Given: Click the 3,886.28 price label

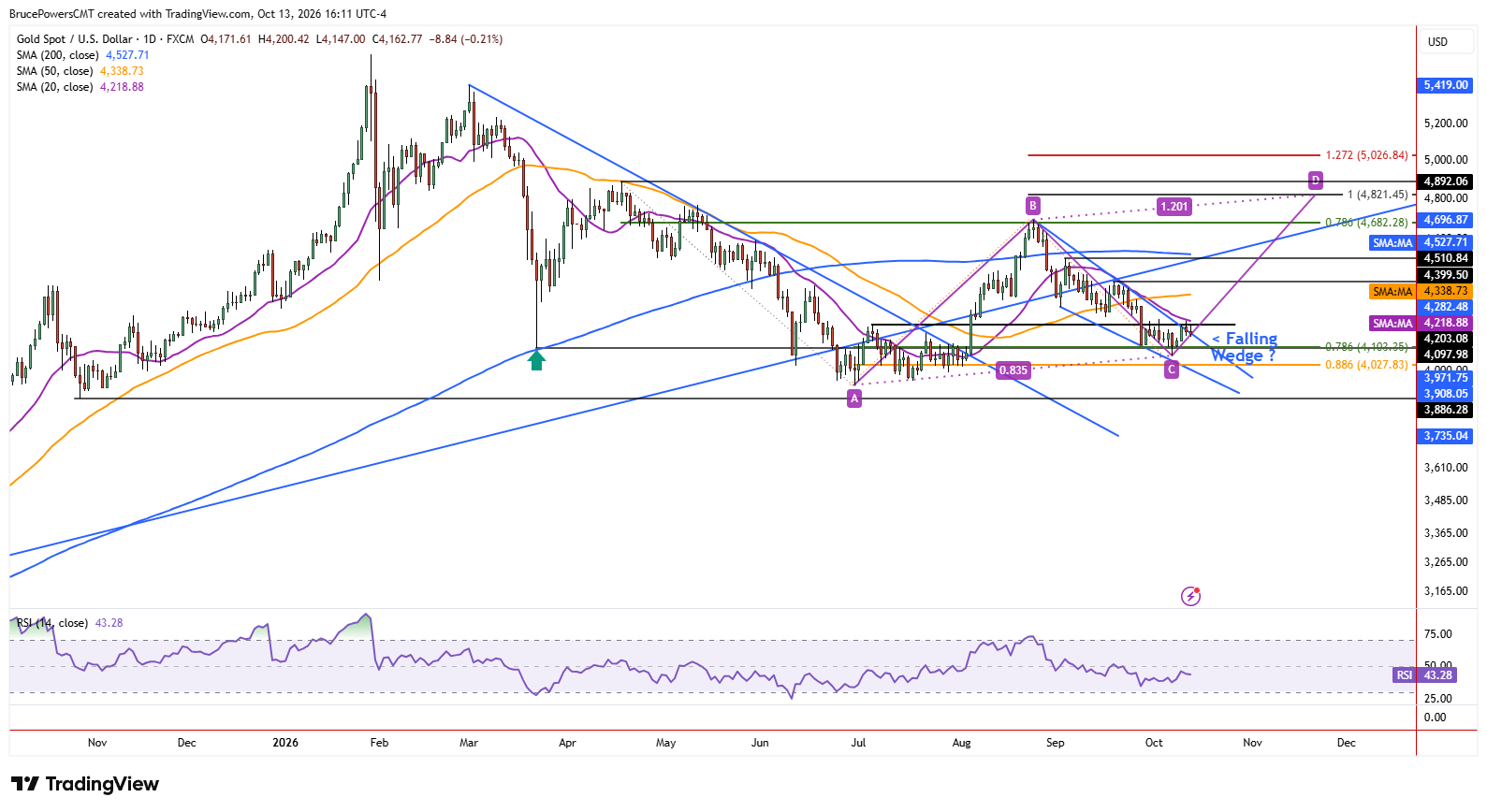Looking at the screenshot, I should [x=1447, y=410].
